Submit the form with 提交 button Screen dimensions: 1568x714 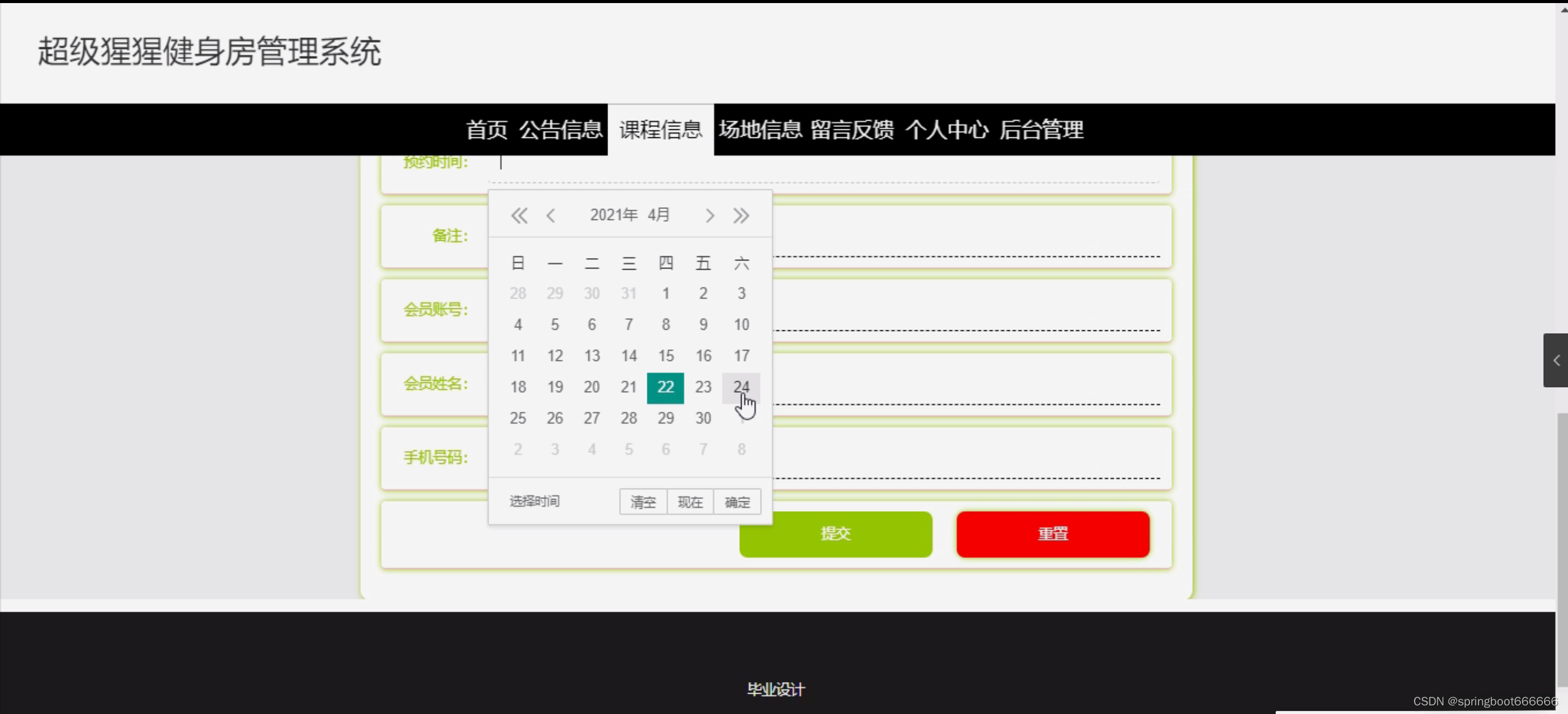835,534
